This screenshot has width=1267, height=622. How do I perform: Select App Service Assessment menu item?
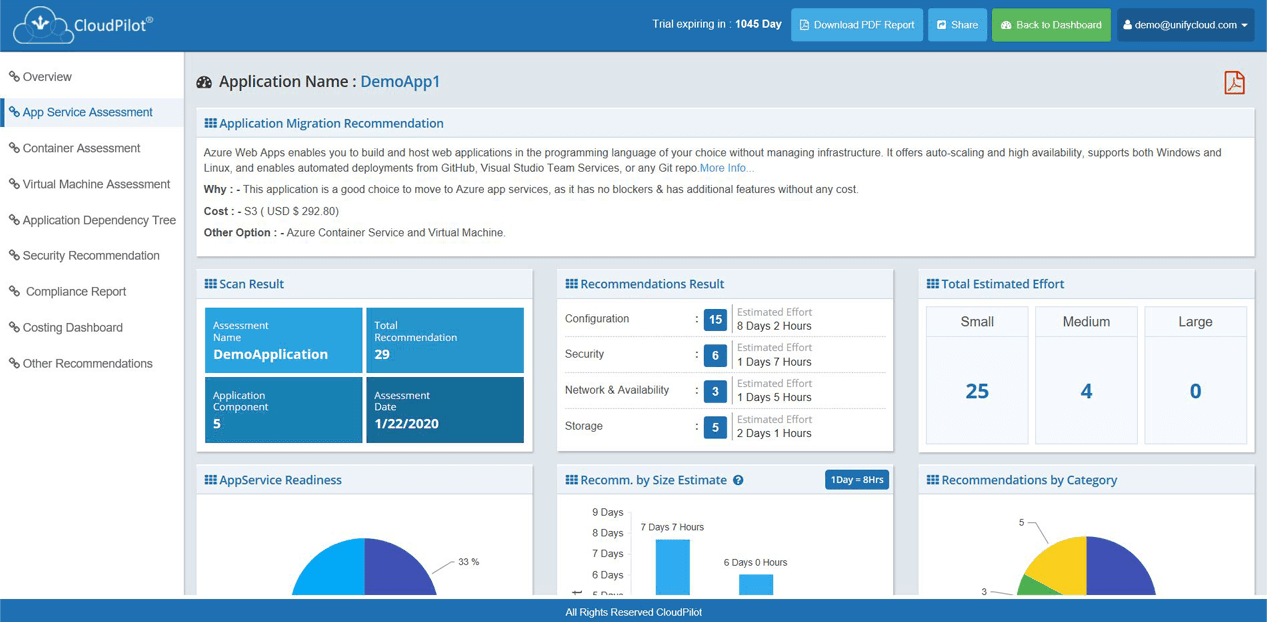[x=92, y=112]
